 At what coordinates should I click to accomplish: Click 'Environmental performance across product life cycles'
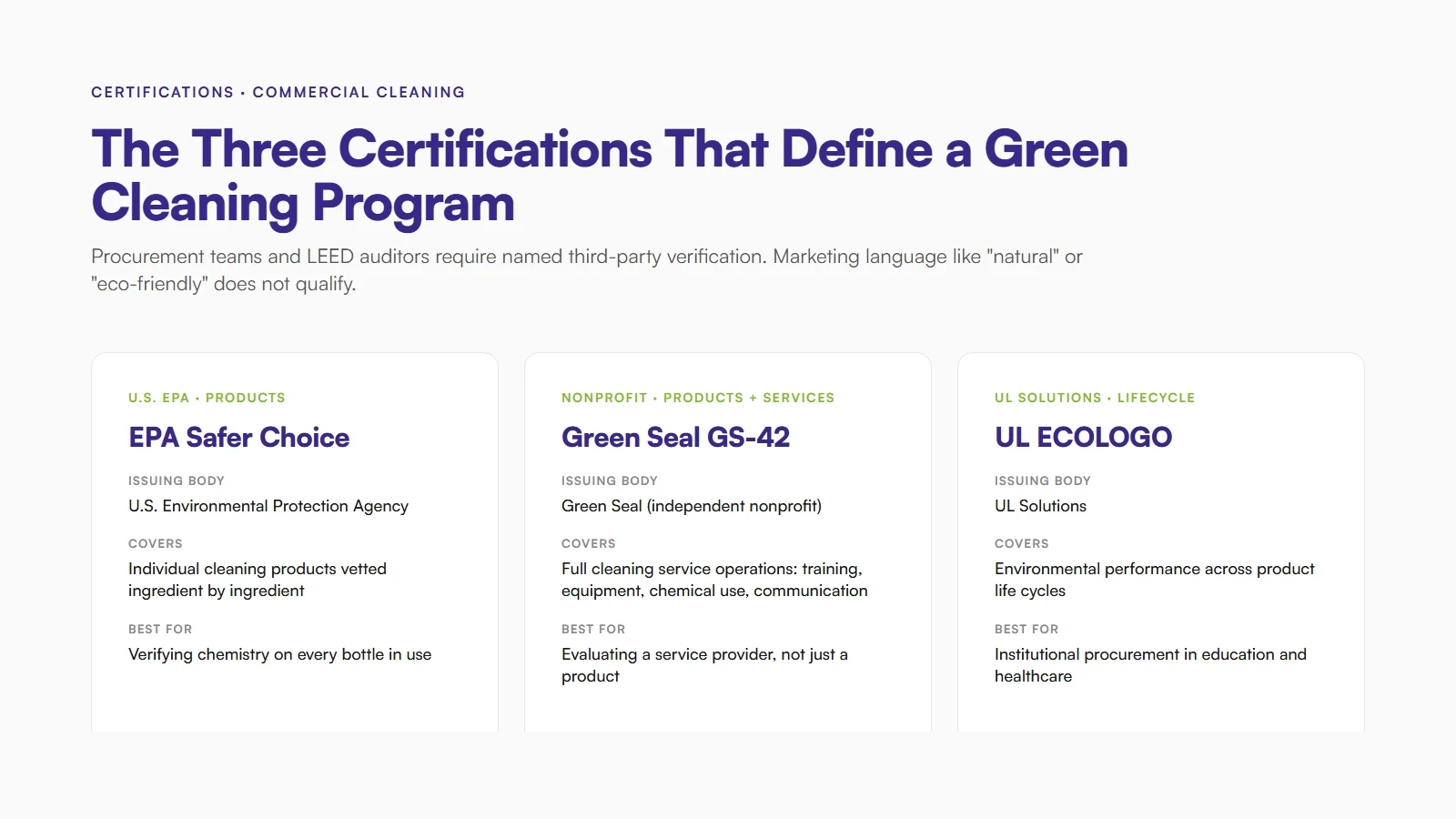[x=1155, y=580]
